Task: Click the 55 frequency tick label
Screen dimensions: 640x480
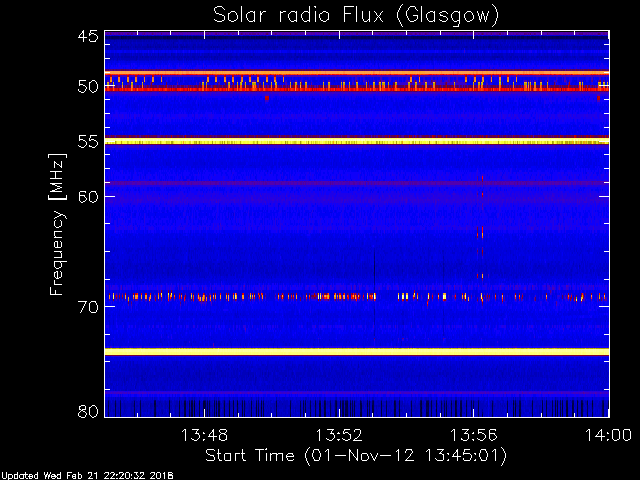Action: (x=88, y=142)
